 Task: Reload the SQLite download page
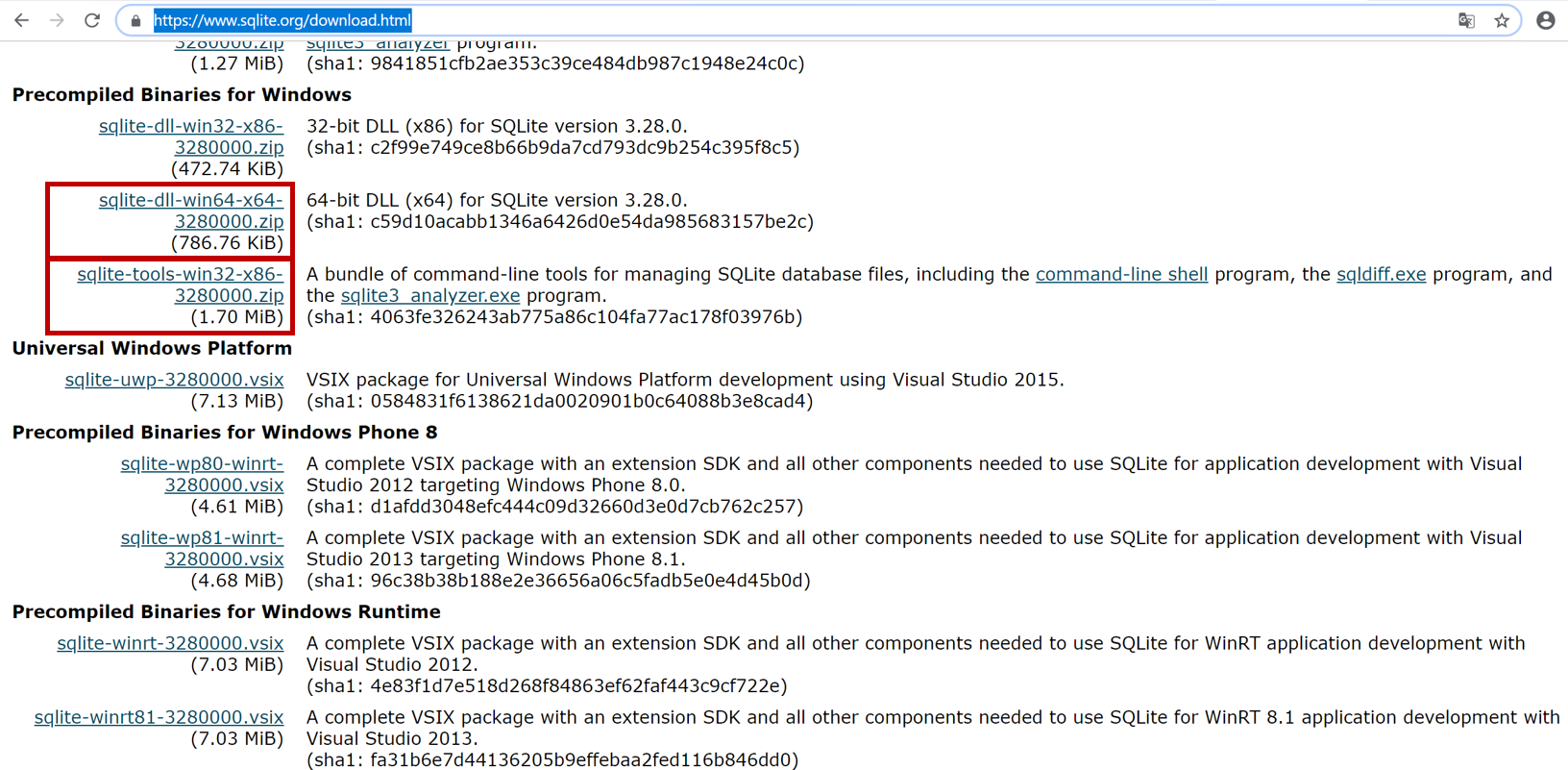[92, 20]
